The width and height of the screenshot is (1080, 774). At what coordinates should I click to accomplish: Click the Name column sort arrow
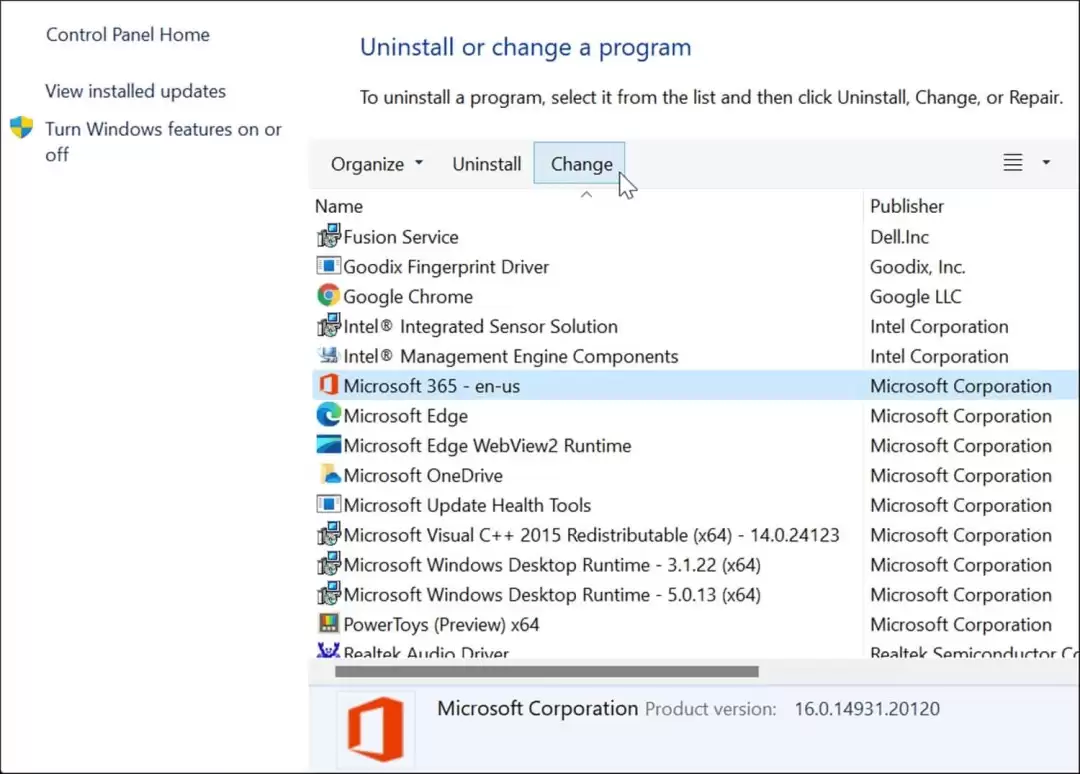point(586,195)
